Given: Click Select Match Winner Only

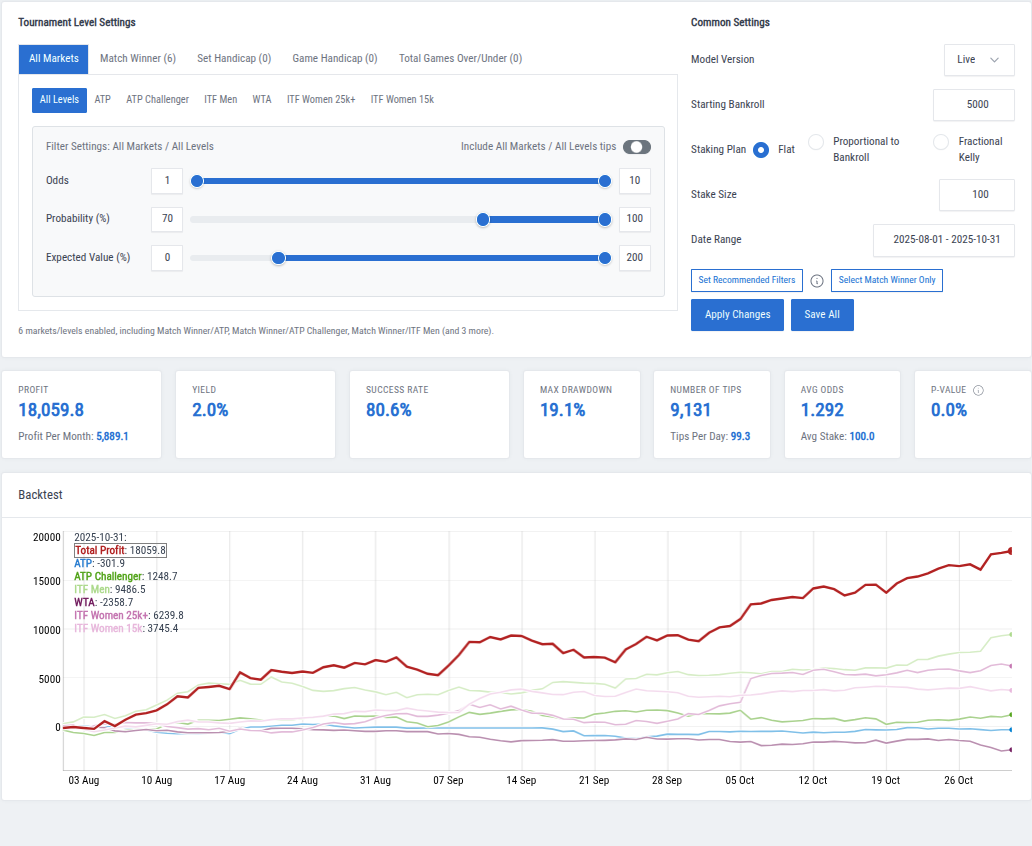Looking at the screenshot, I should click(x=886, y=280).
